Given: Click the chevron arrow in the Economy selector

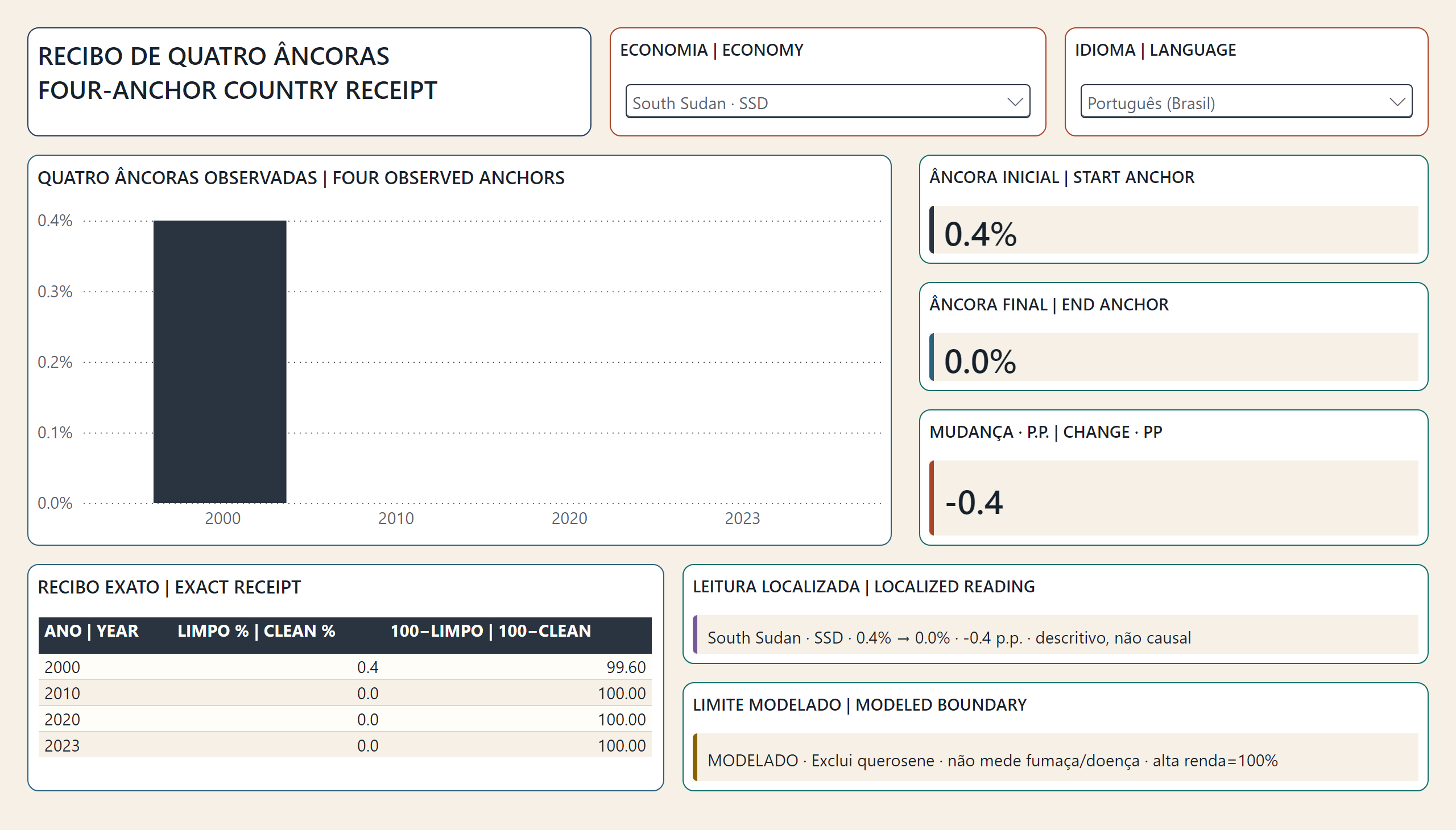Looking at the screenshot, I should coord(1015,102).
